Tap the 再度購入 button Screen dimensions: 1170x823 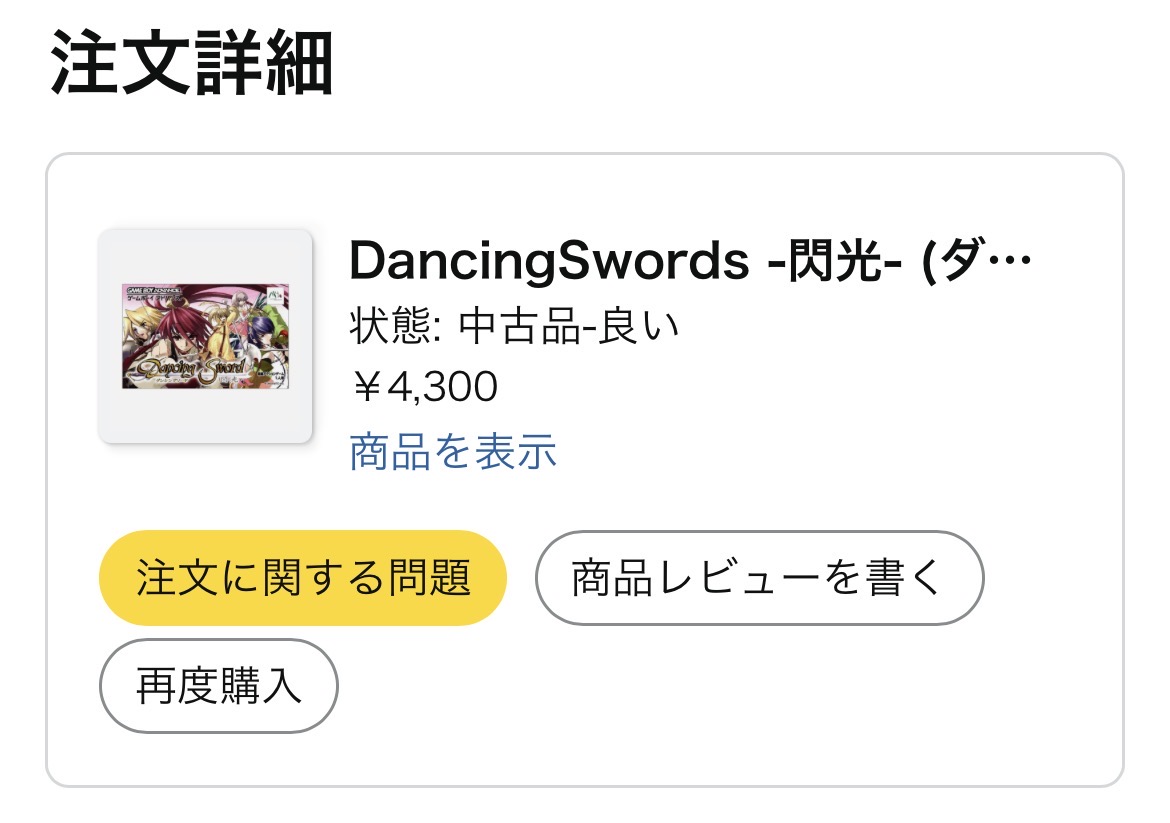[x=218, y=686]
